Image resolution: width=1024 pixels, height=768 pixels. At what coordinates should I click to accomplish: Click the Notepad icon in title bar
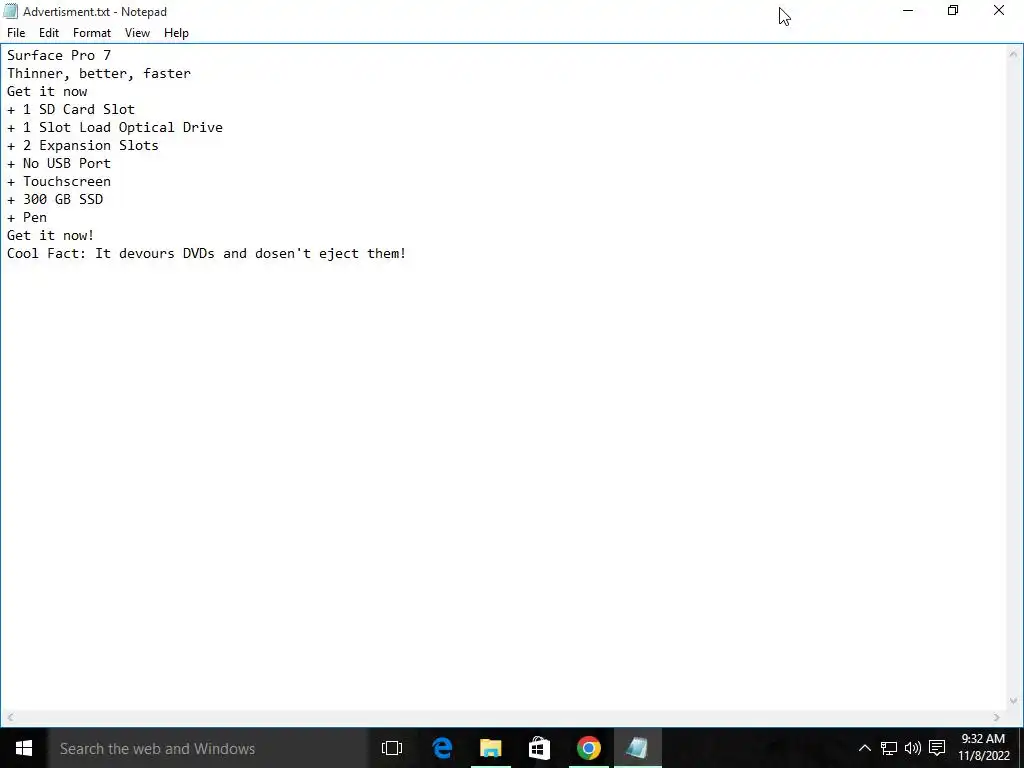[x=10, y=12]
